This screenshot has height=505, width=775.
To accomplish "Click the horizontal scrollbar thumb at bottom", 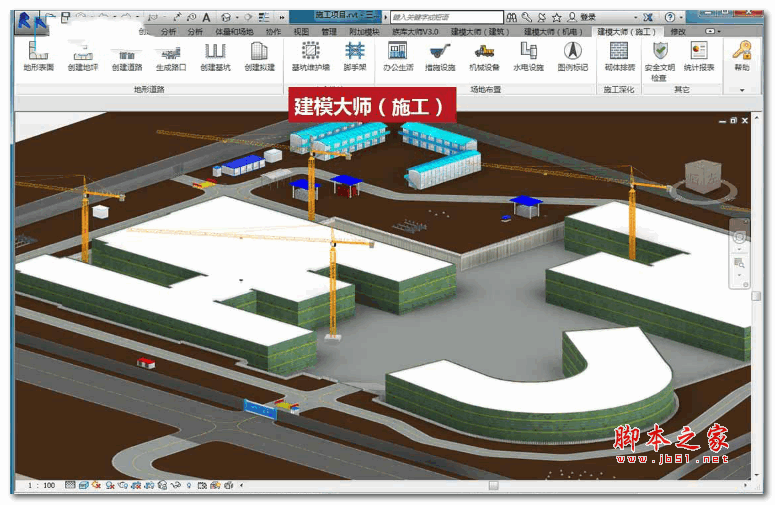I will pos(493,486).
